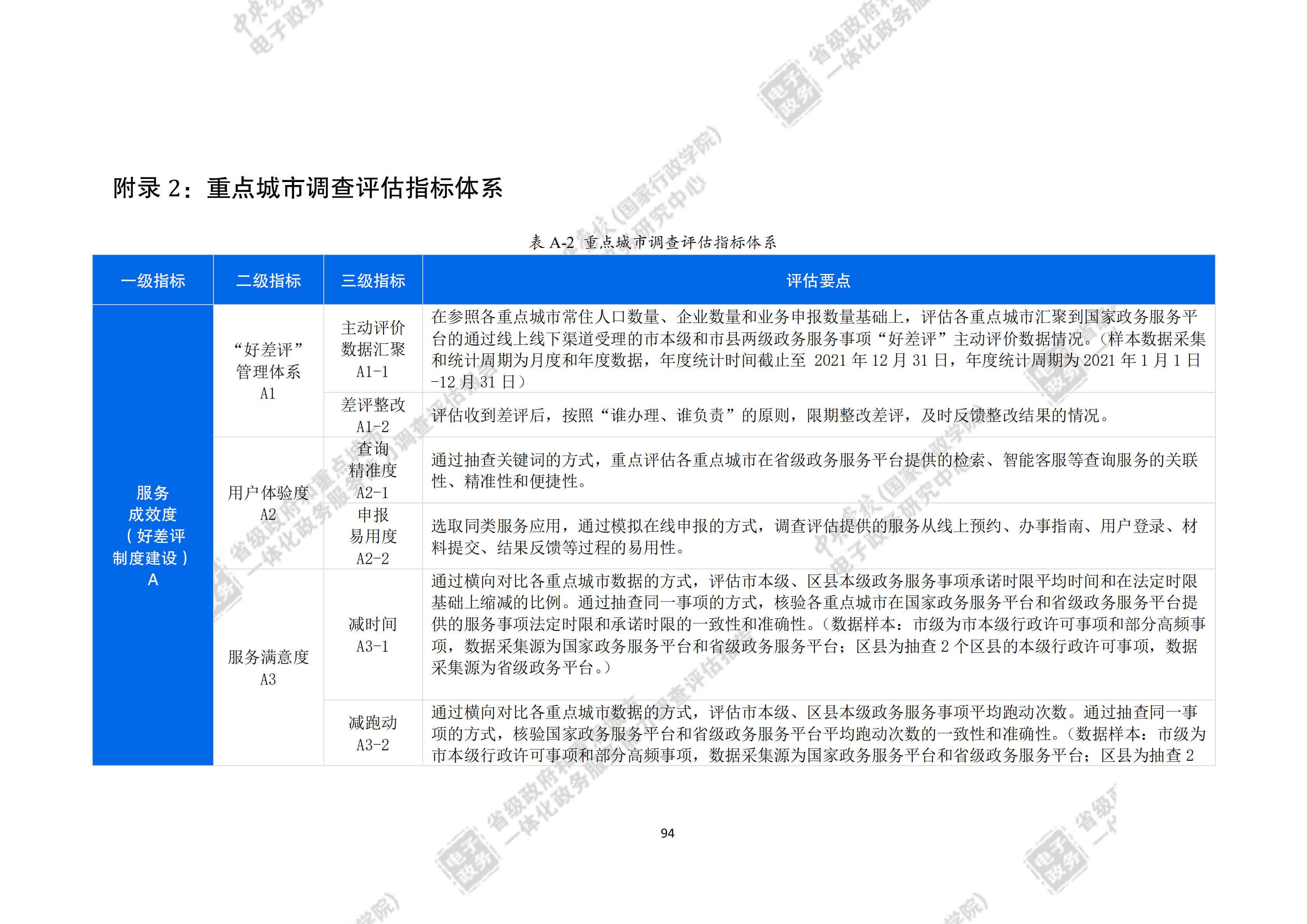1307x924 pixels.
Task: Click the paragraph beginning 选取同类服务应用
Action: pos(814,537)
